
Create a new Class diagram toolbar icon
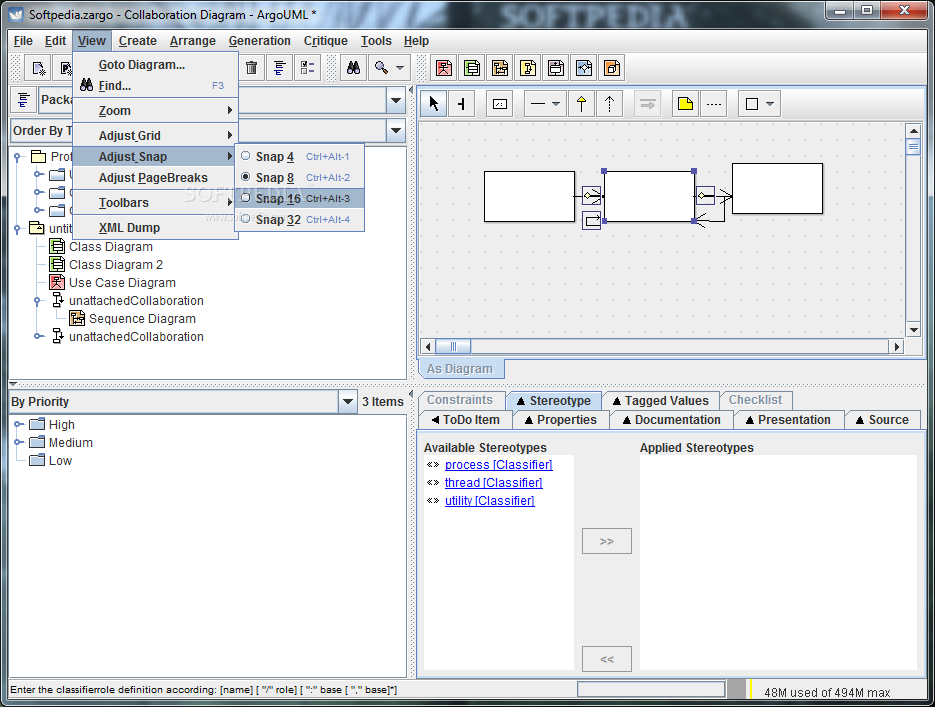click(x=472, y=68)
